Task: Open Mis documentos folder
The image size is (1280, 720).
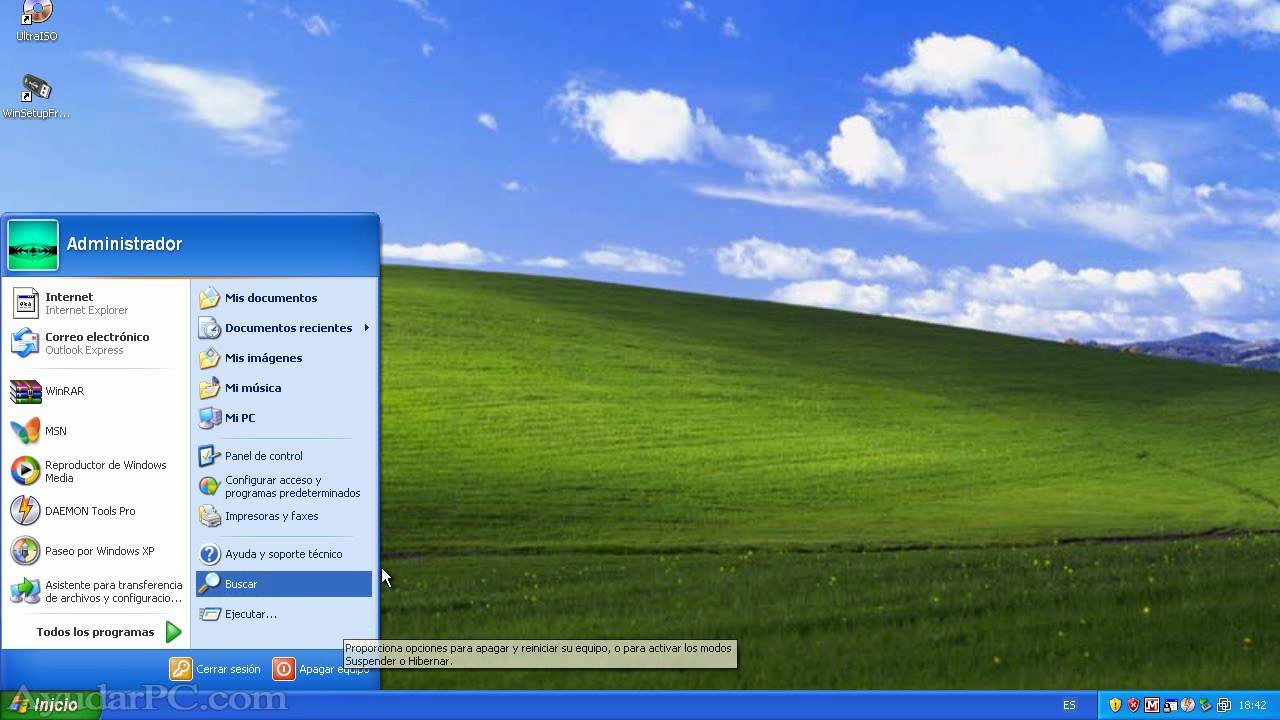Action: [x=284, y=298]
